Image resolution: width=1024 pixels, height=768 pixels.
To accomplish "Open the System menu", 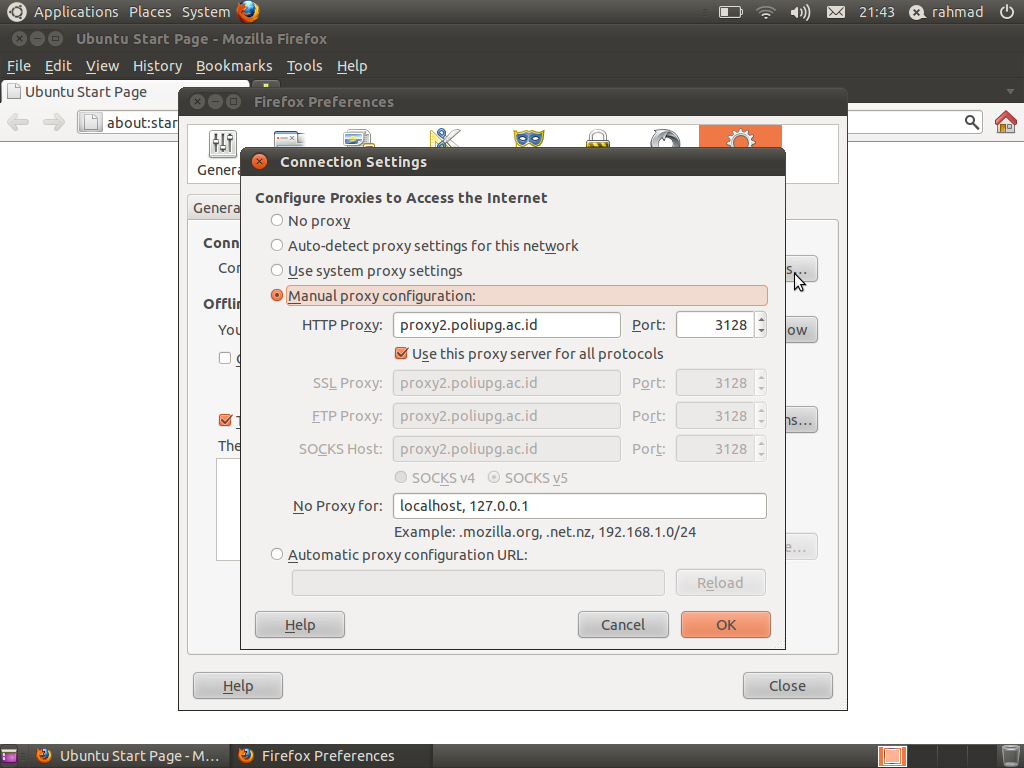I will click(x=206, y=12).
